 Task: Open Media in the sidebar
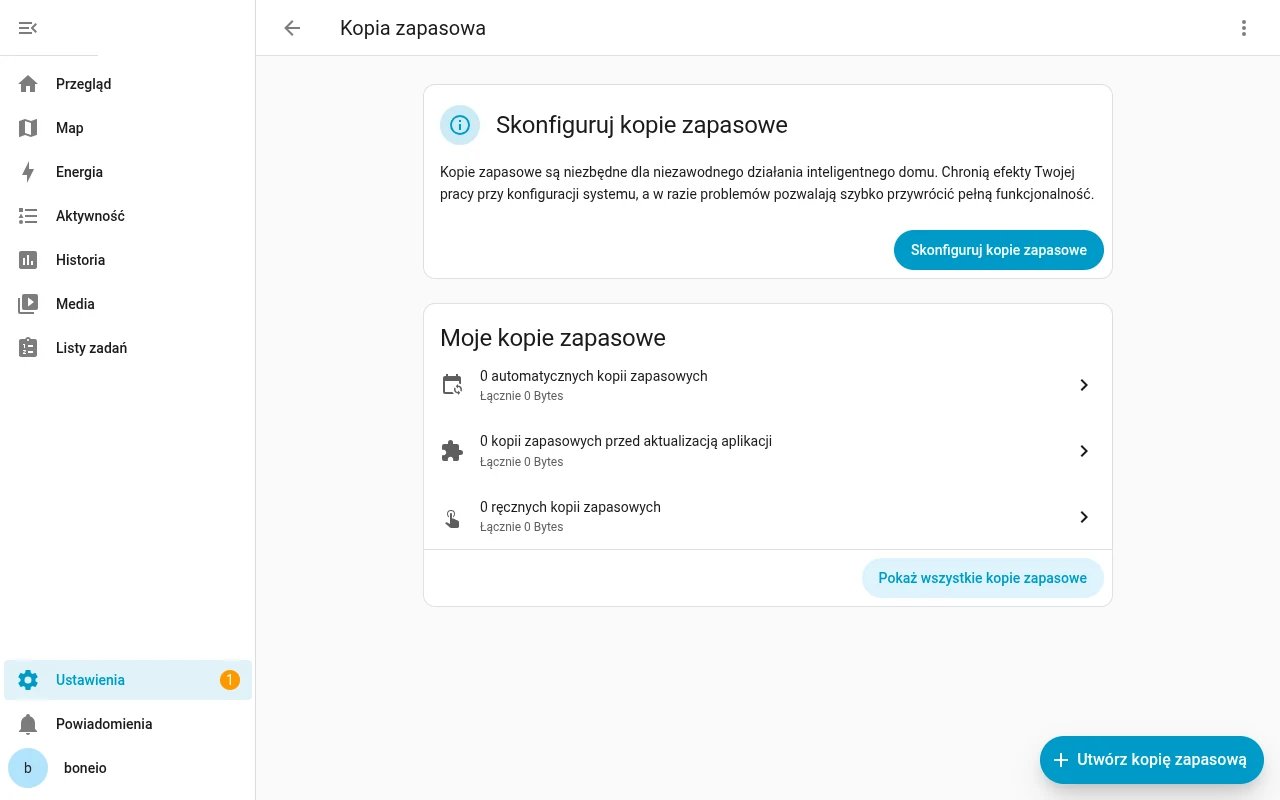tap(128, 304)
